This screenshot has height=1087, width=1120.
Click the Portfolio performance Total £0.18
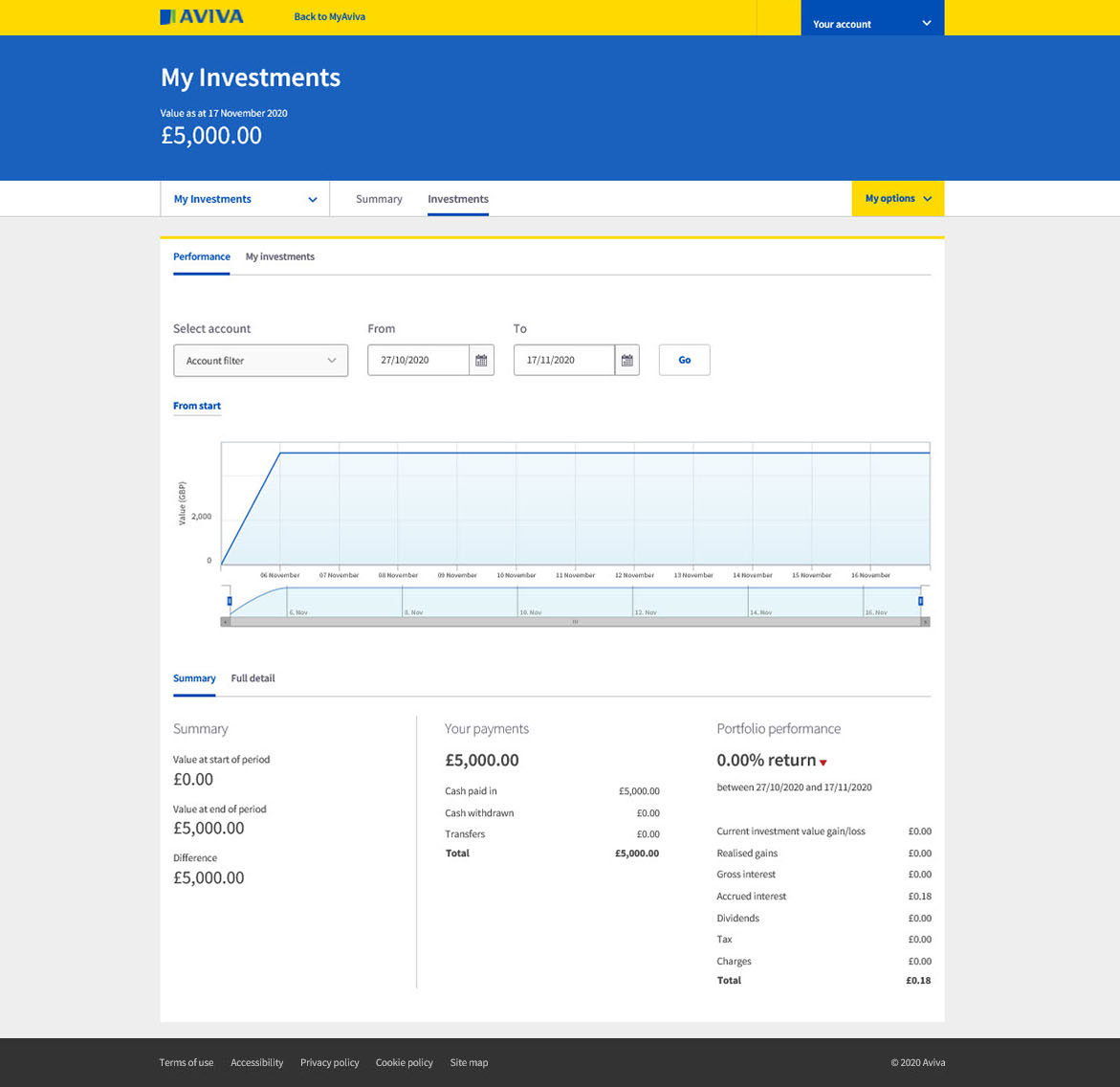point(918,981)
